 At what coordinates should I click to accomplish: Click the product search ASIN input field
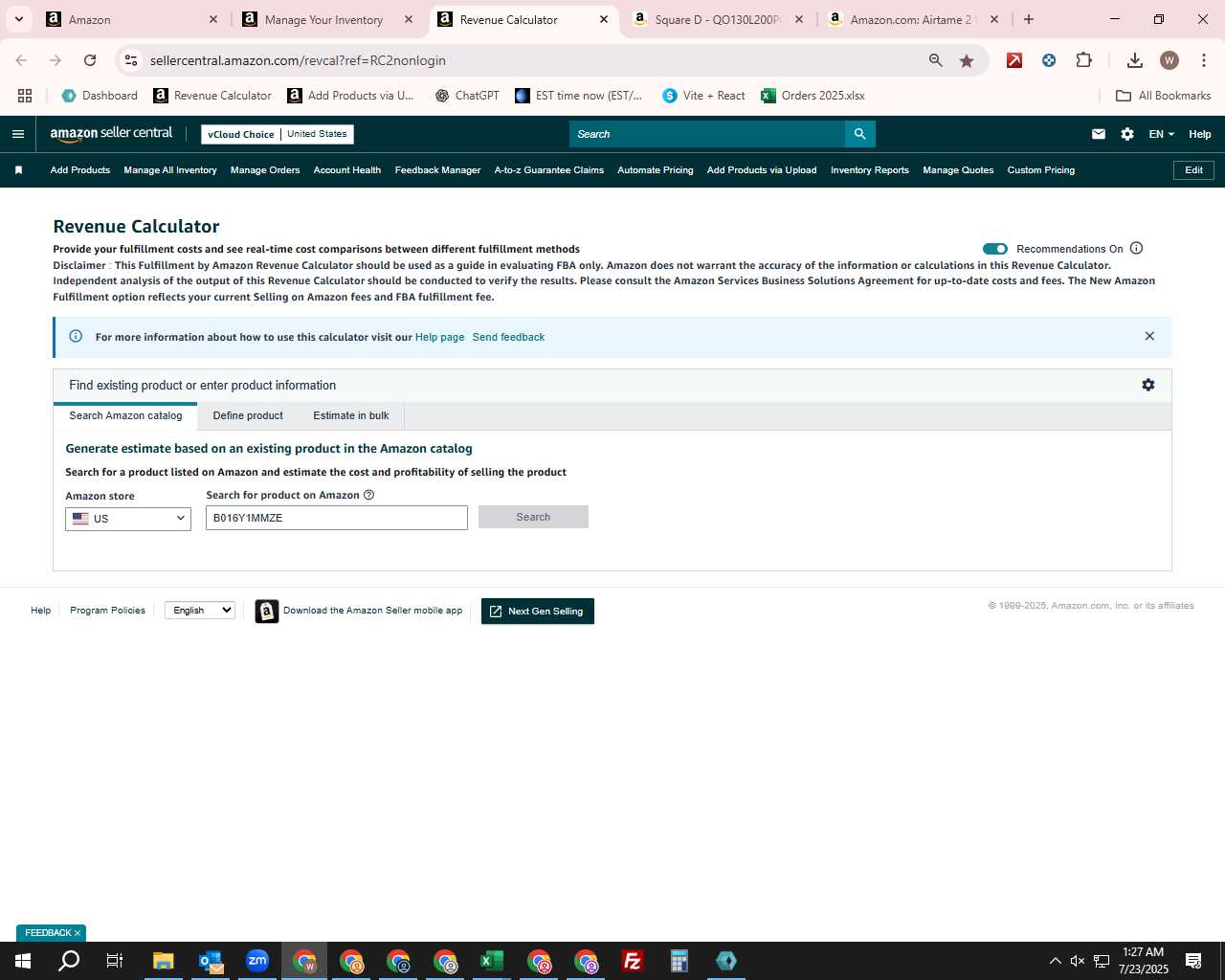point(337,518)
